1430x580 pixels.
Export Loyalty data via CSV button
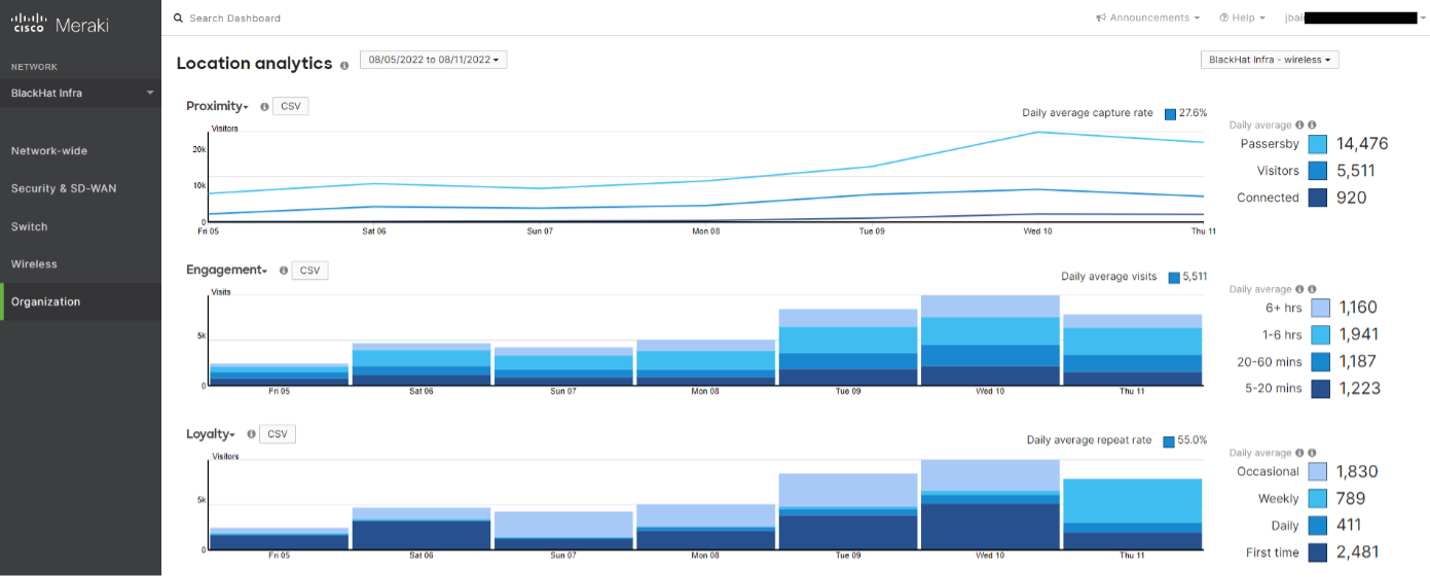coord(277,434)
